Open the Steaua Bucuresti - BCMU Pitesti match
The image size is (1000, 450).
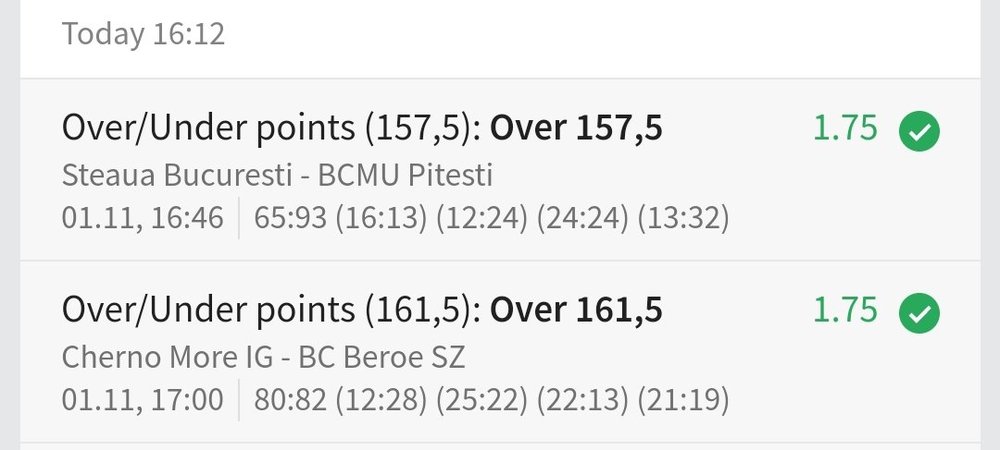click(277, 175)
